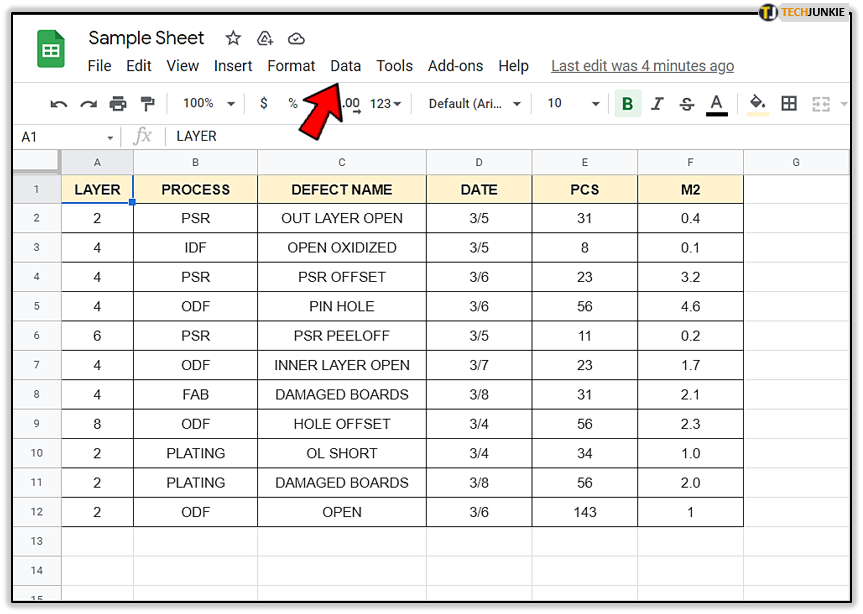Open the Format menu

tap(291, 66)
